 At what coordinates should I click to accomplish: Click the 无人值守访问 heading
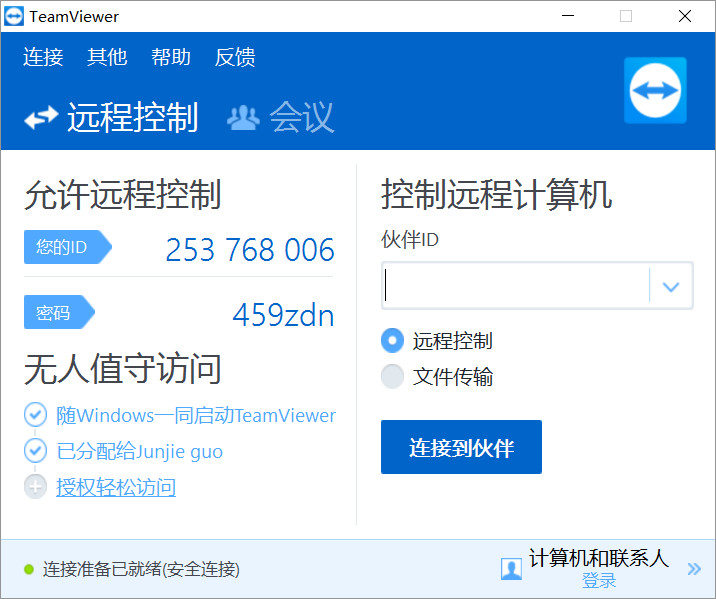coord(123,369)
